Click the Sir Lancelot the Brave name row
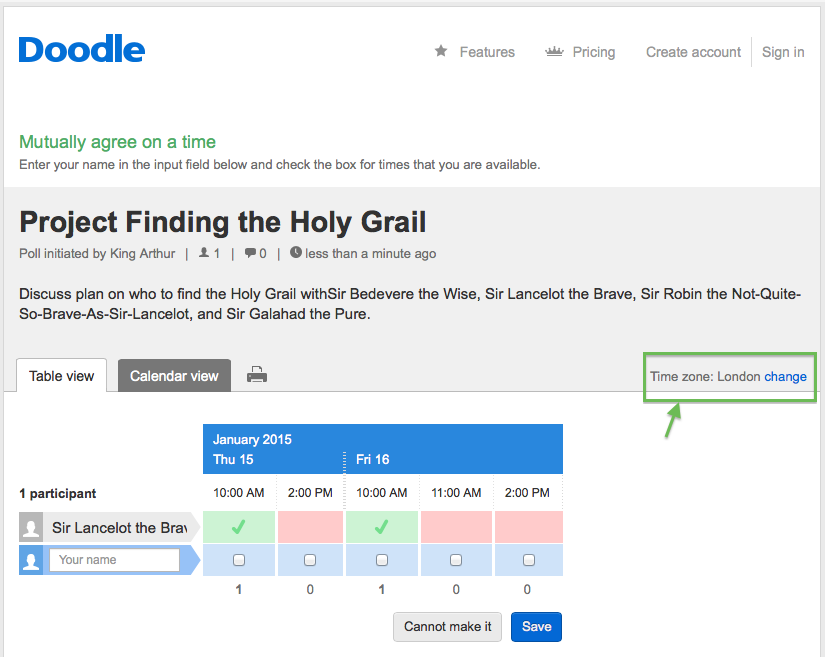825x657 pixels. (109, 527)
